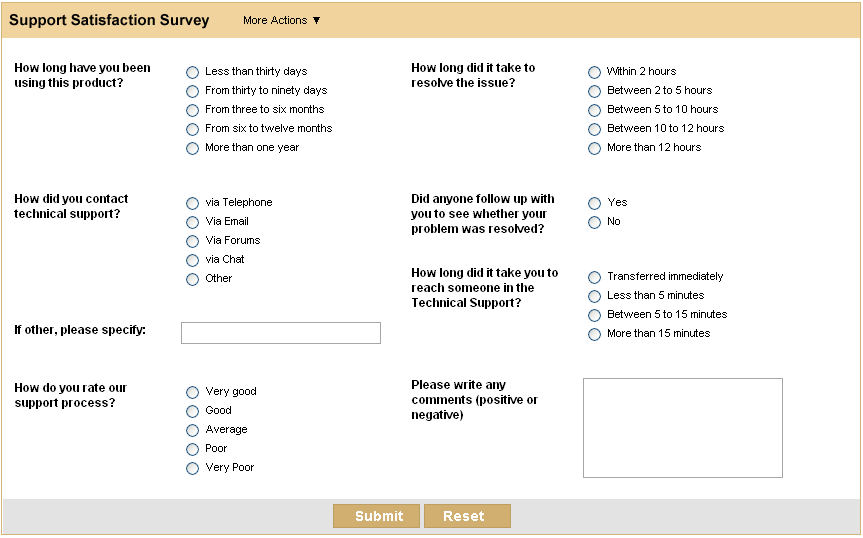Select 'Average' support rating

pos(193,430)
